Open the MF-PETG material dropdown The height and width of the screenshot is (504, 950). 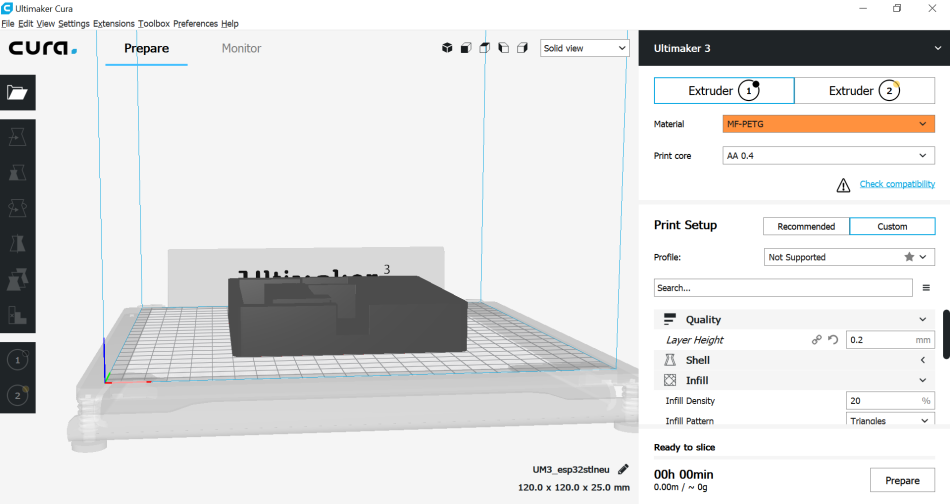click(x=828, y=124)
